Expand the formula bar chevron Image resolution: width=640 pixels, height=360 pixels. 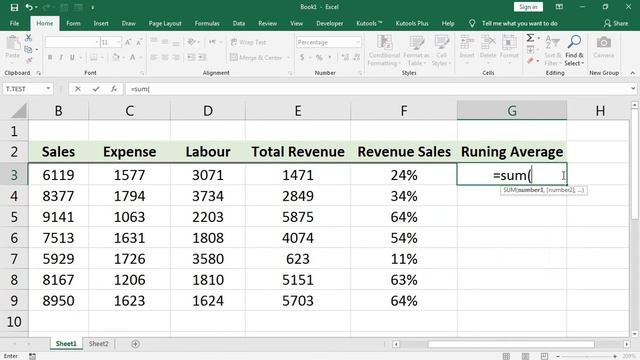tap(633, 89)
